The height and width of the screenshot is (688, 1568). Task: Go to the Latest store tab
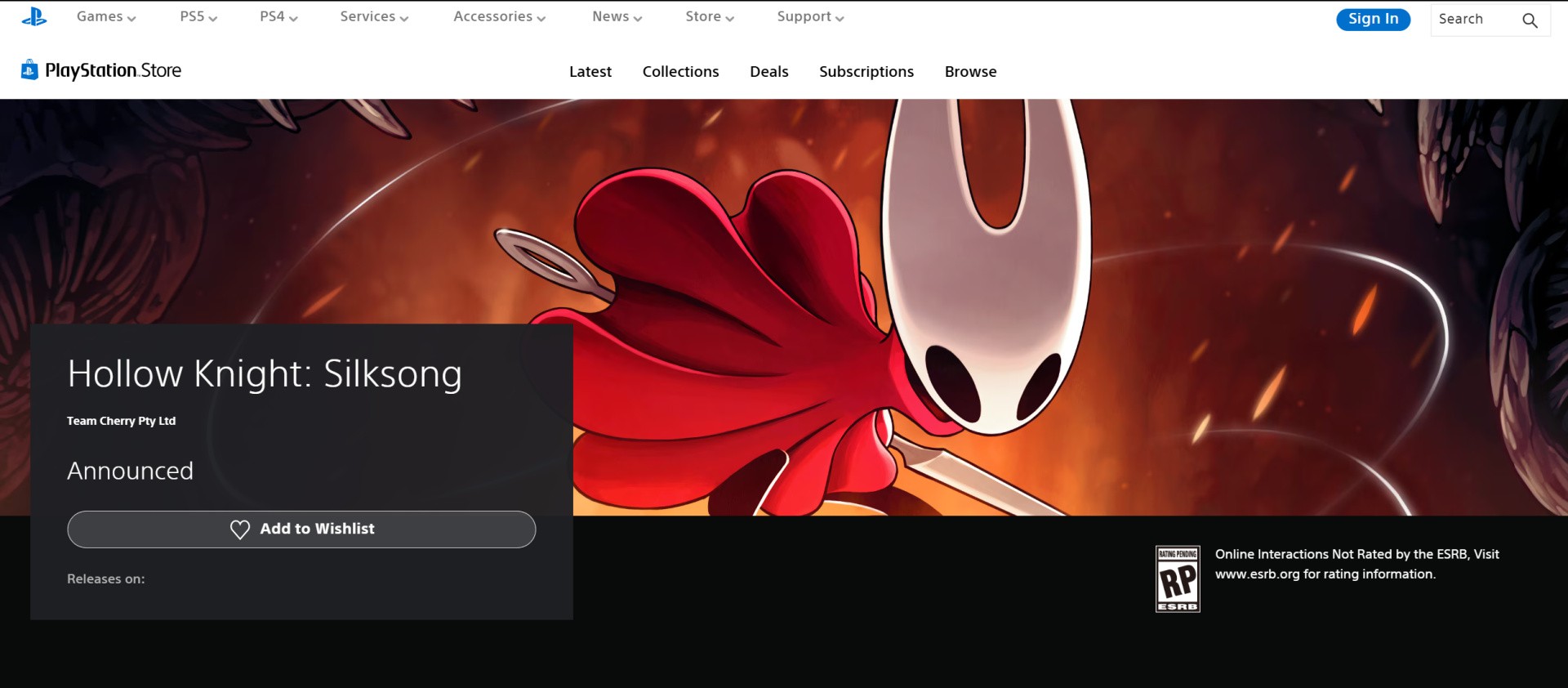point(590,72)
